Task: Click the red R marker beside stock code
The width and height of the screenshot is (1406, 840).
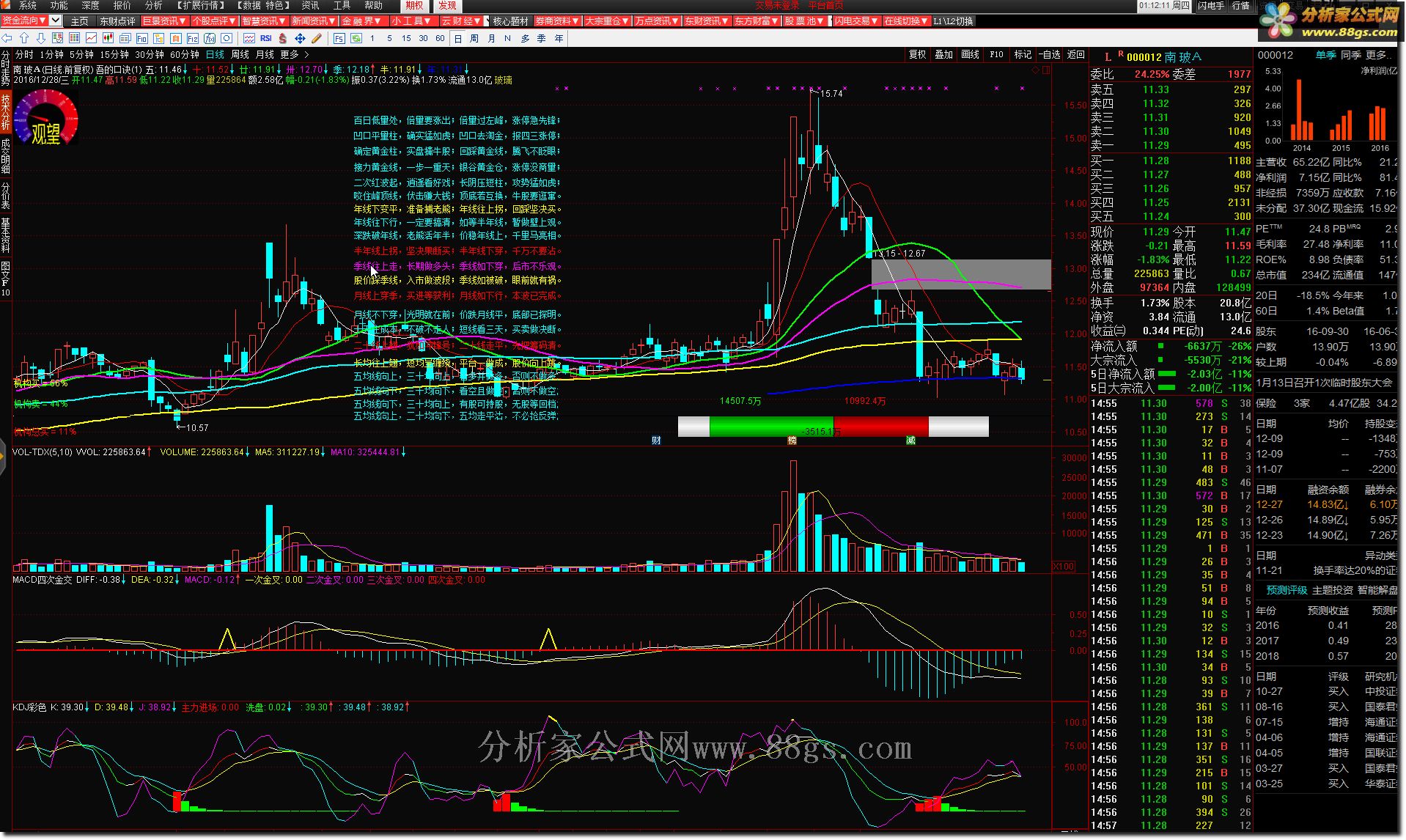Action: click(1121, 54)
